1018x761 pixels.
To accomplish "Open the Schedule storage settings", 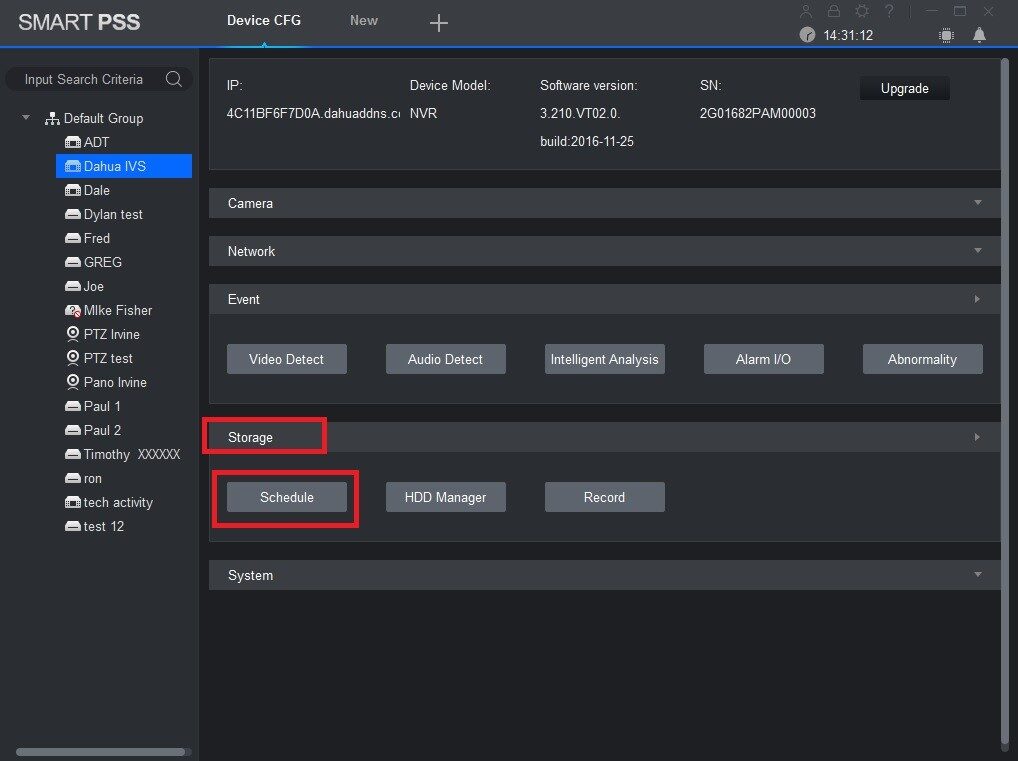I will pos(287,497).
